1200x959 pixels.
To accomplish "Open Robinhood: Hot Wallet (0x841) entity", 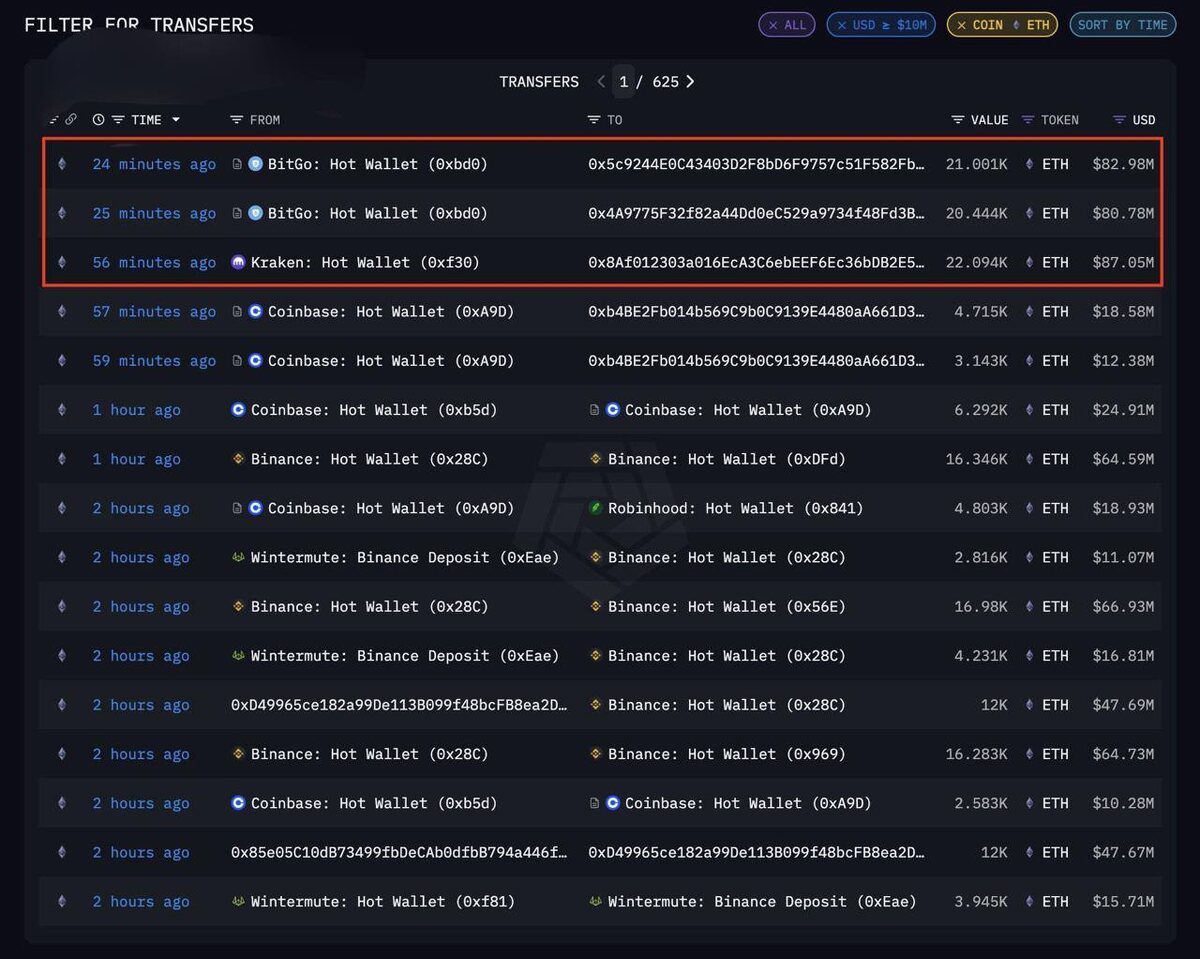I will (736, 508).
